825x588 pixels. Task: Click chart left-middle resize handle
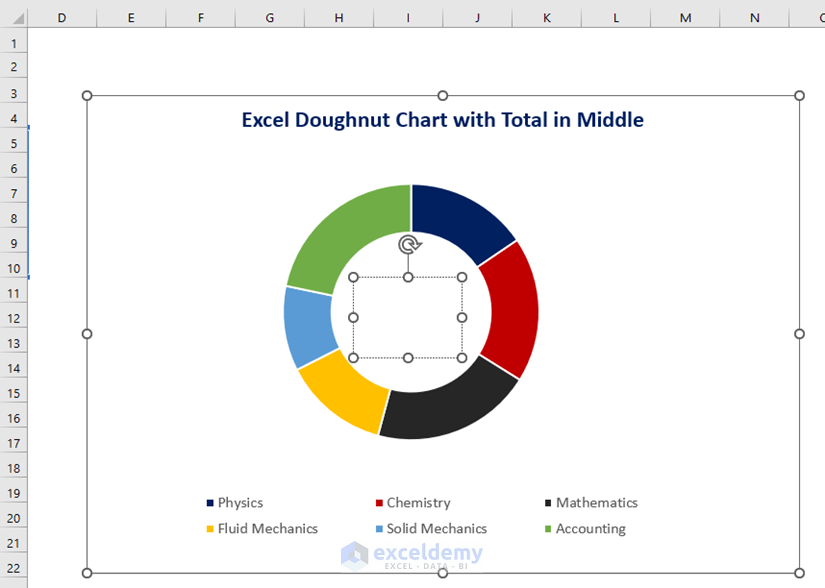[87, 334]
